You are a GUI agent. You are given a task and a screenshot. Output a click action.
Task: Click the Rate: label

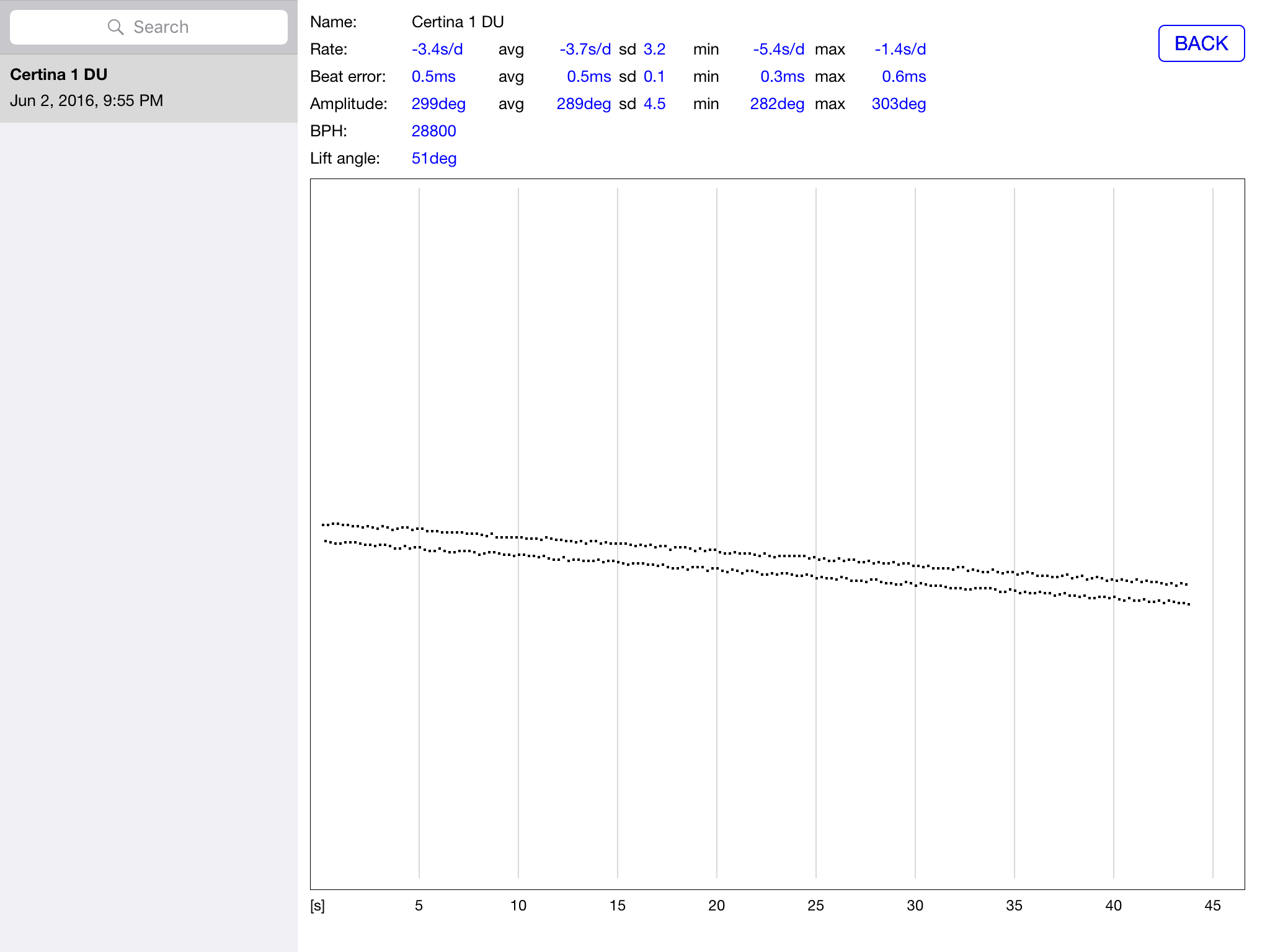tap(329, 49)
